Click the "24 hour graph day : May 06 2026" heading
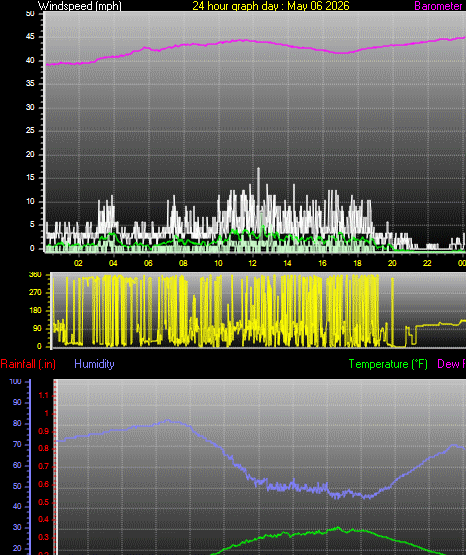 [271, 6]
